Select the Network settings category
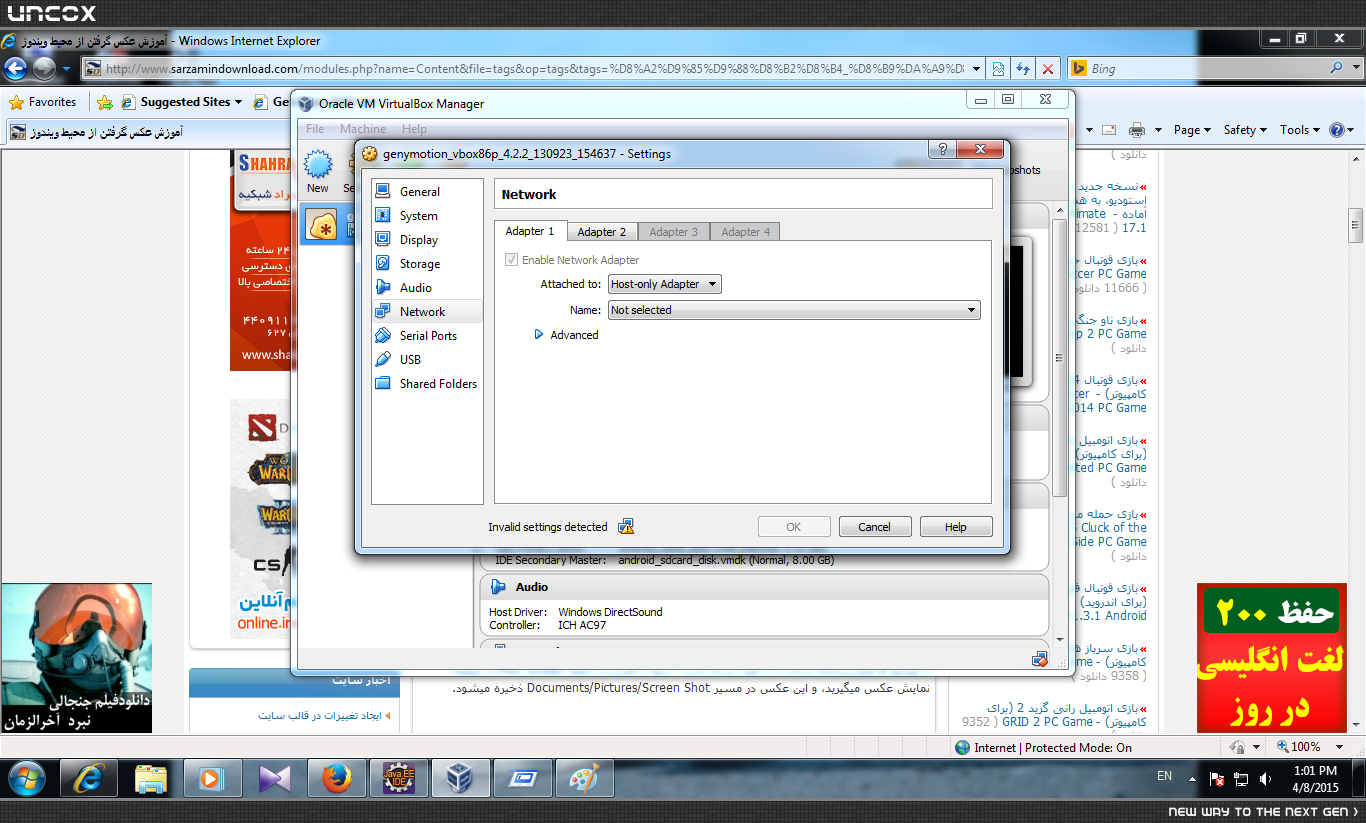Screen dimensions: 1366x823 (427, 311)
